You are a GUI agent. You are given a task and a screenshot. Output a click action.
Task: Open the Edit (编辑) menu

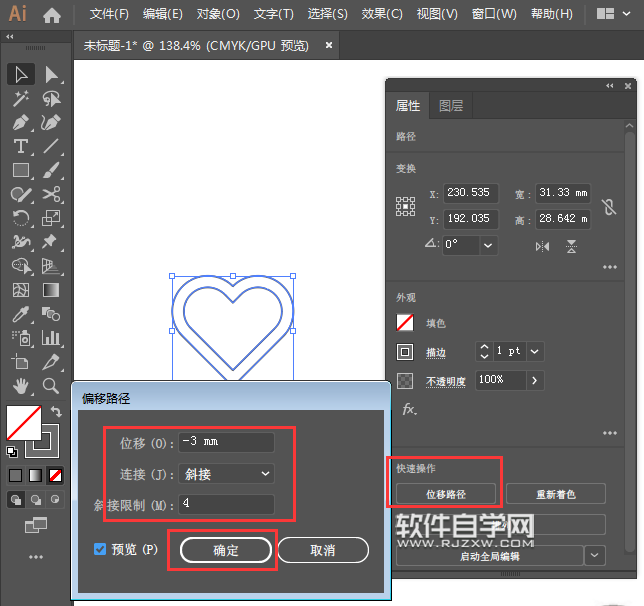click(x=163, y=14)
